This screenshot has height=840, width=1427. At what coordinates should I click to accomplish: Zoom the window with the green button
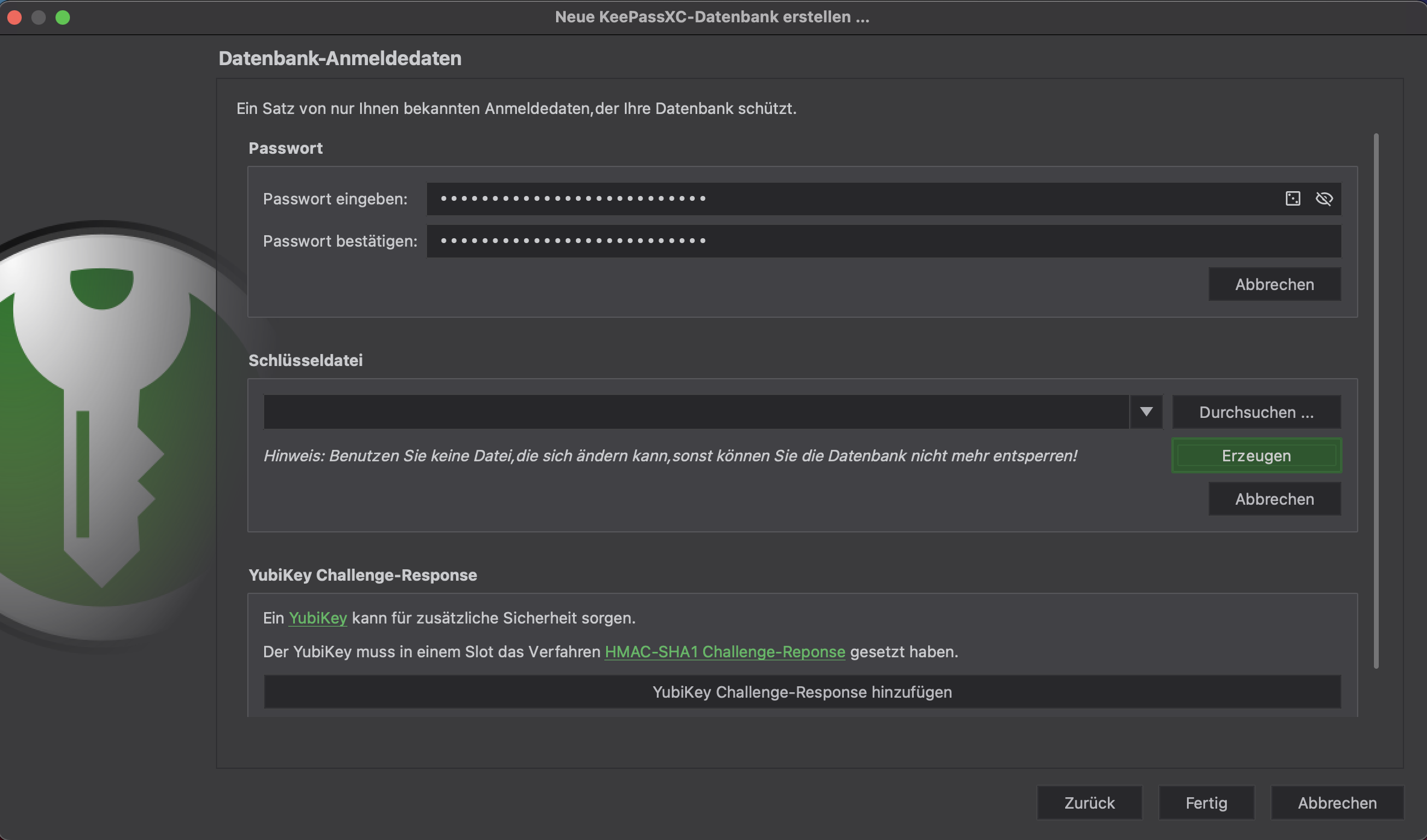click(63, 17)
